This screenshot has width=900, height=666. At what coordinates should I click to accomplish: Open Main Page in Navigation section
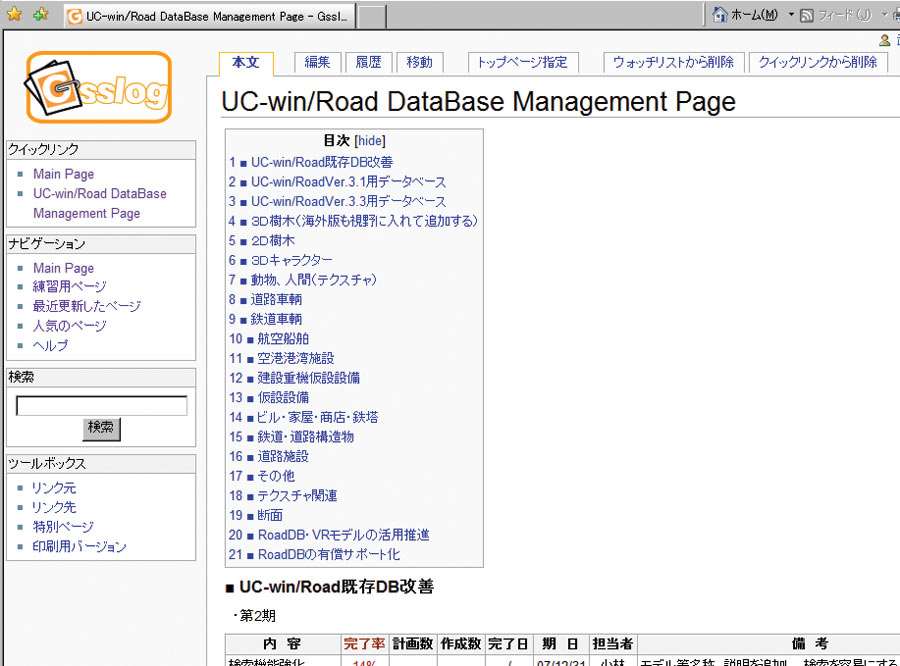pyautogui.click(x=64, y=268)
